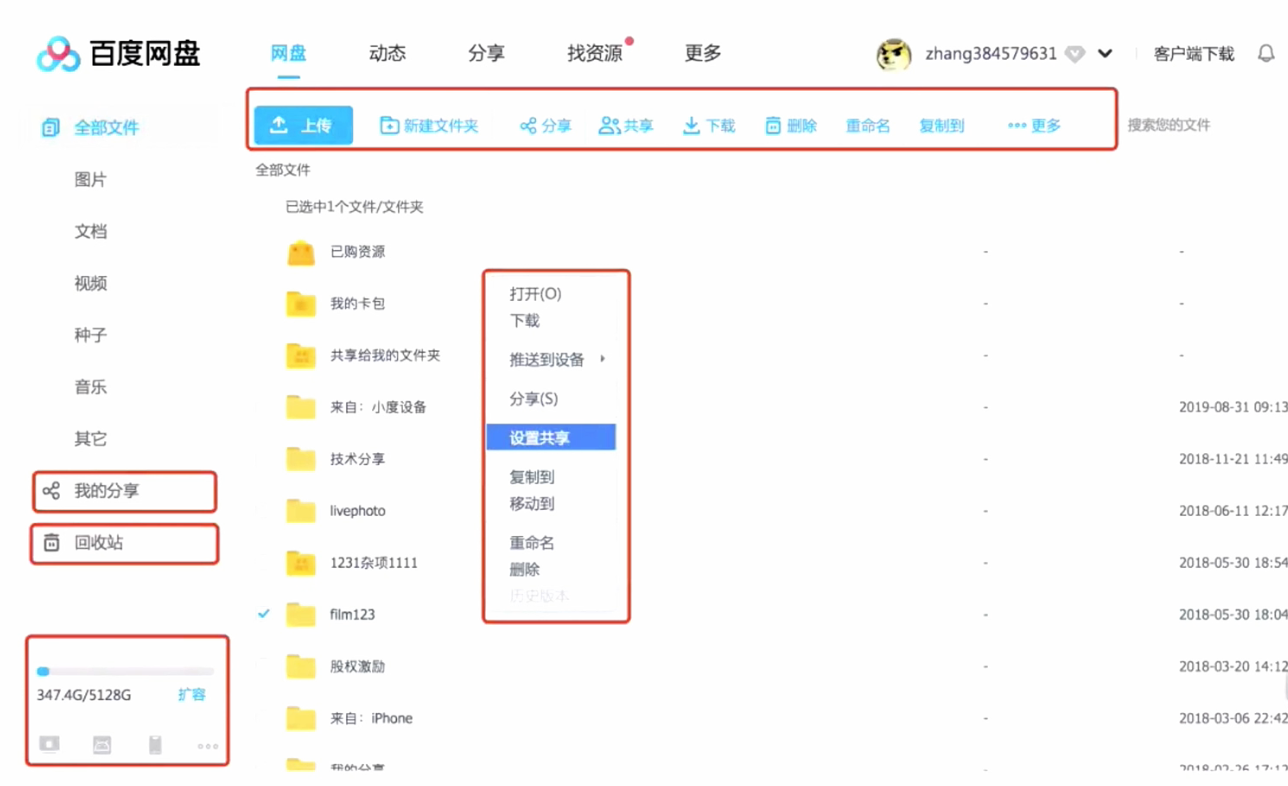Choose 下载 in the context menu
The image size is (1288, 786).
[x=524, y=321]
